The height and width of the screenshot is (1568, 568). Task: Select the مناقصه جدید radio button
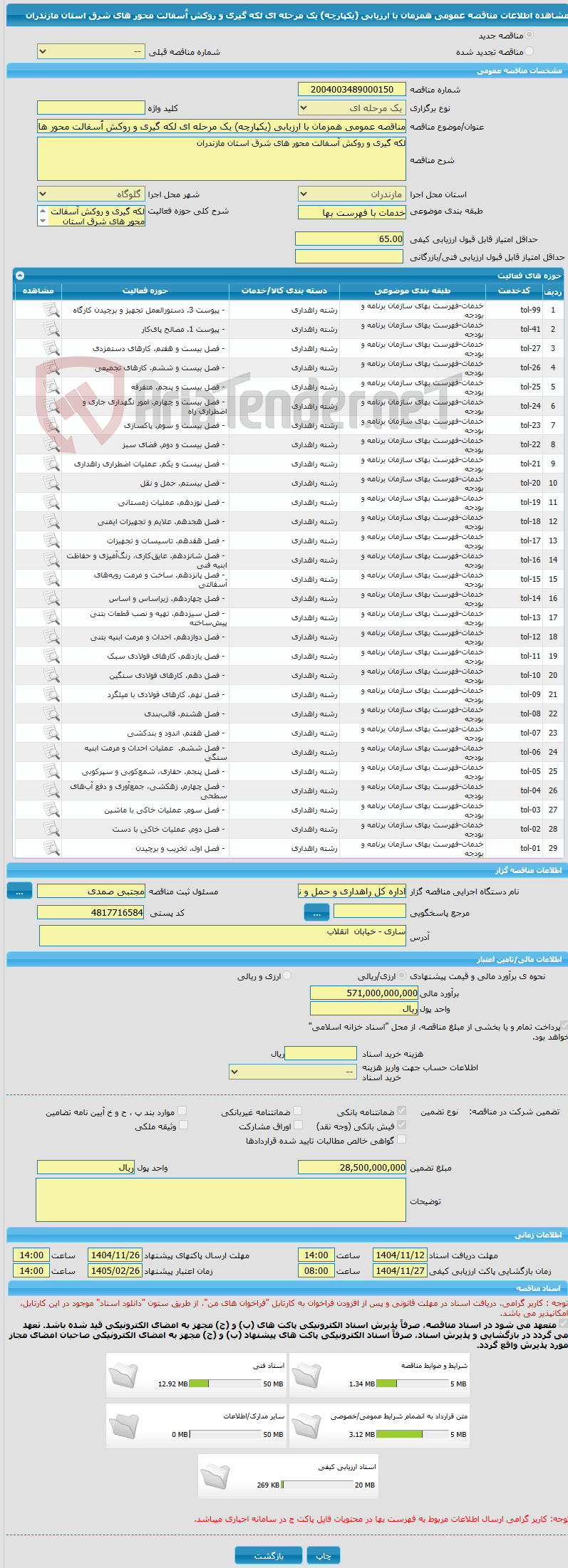click(x=529, y=35)
